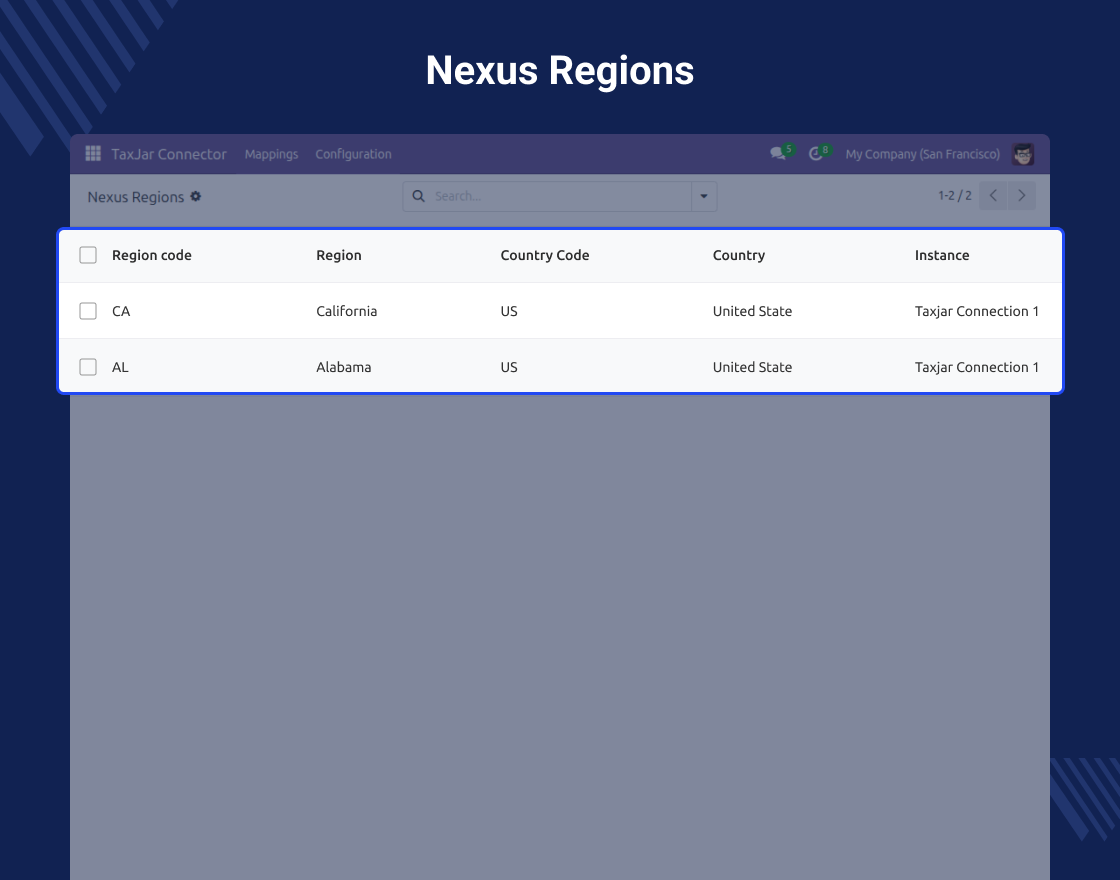Check the AL row checkbox
This screenshot has width=1120, height=880.
[88, 367]
